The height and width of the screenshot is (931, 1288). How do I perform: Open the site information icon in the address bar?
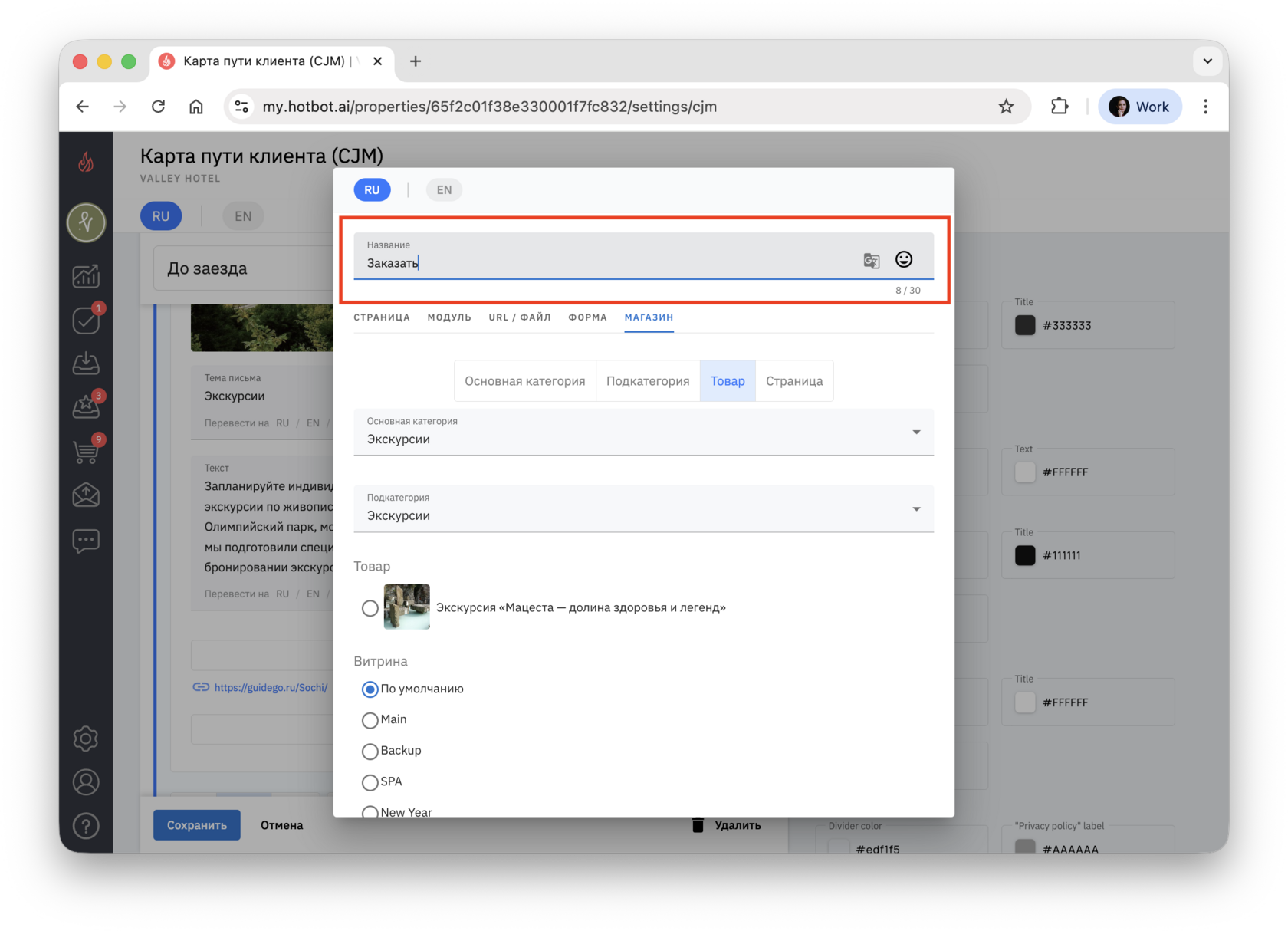pos(242,107)
